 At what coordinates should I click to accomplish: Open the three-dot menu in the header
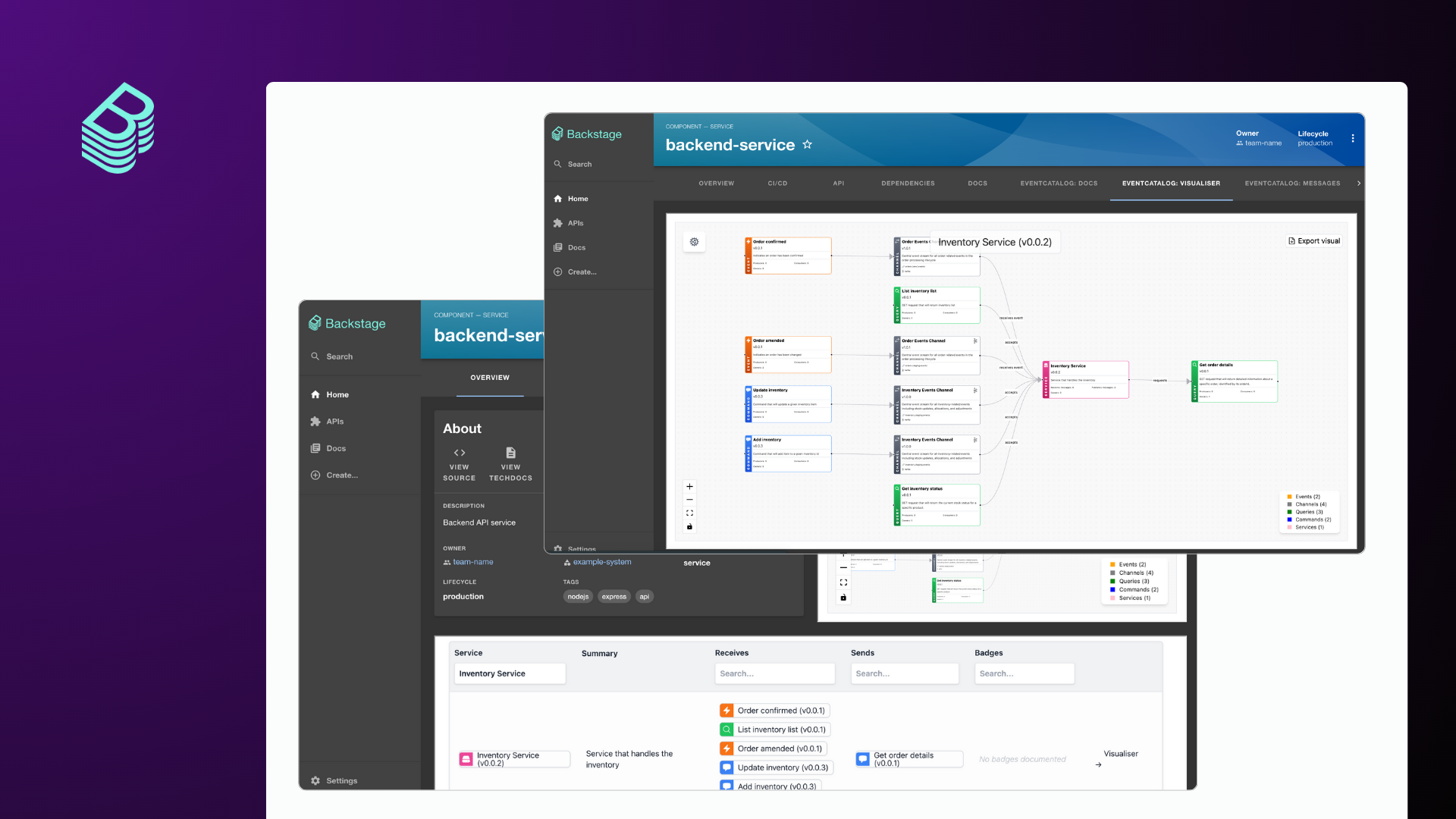coord(1352,138)
